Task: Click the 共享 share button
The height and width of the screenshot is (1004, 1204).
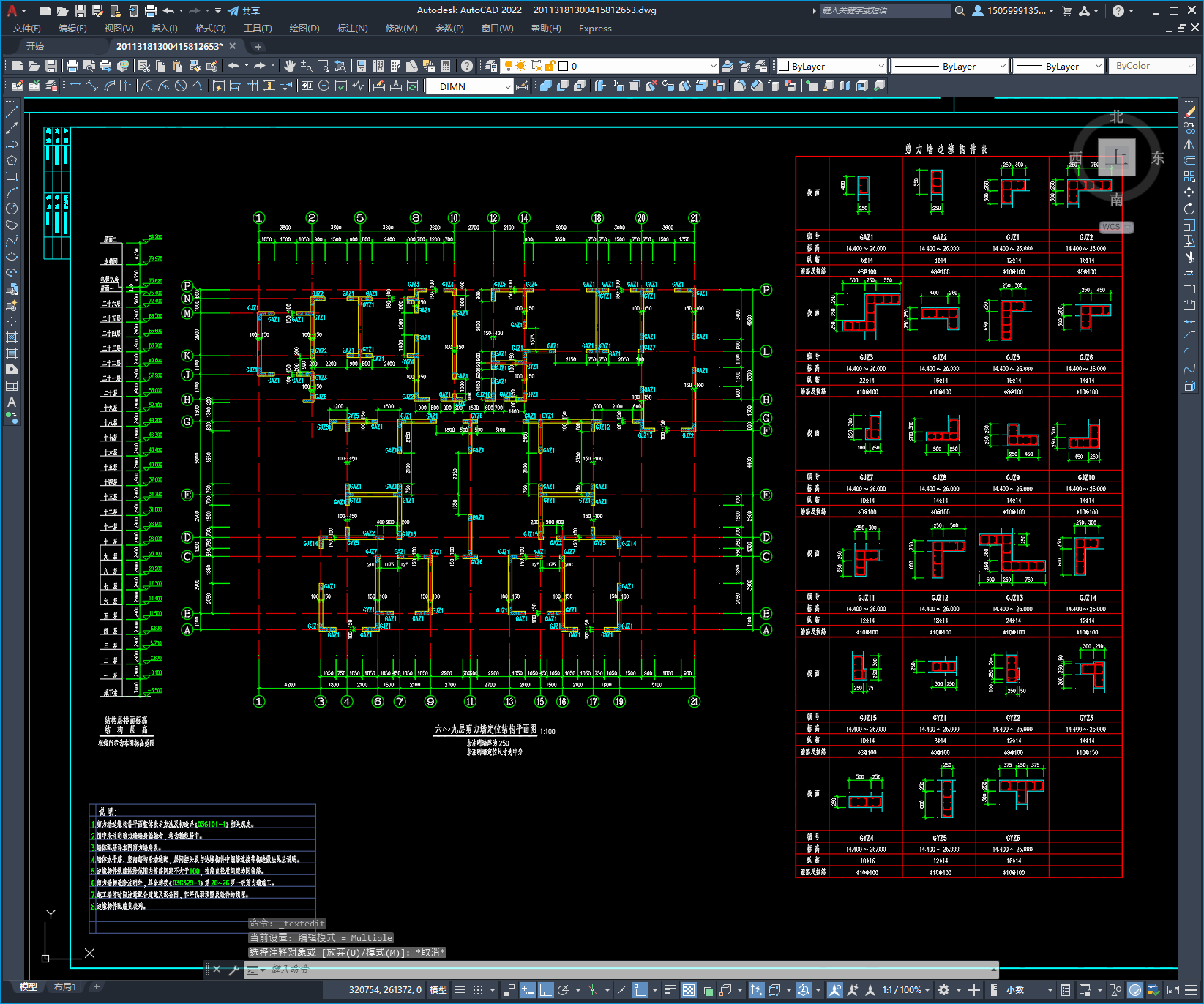Action: (x=244, y=11)
